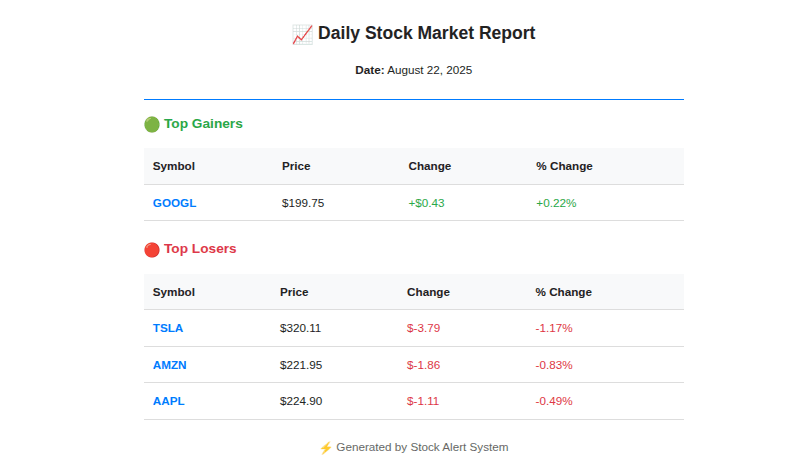Viewport: 800px width, 472px height.
Task: Open the GOOGL symbol link
Action: pos(174,203)
